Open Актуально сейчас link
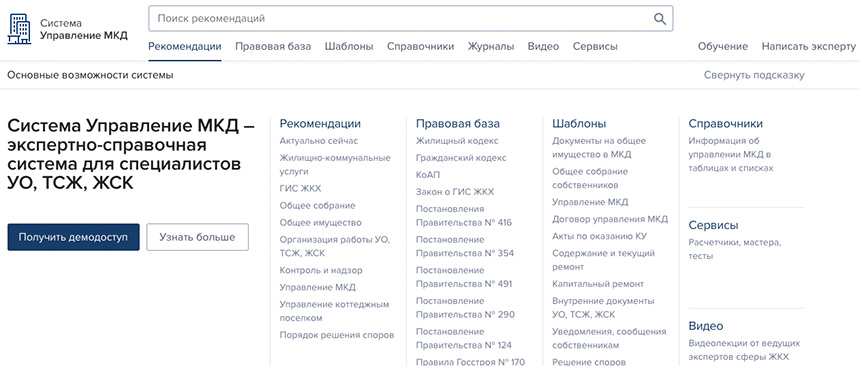This screenshot has height=370, width=860. click(319, 141)
